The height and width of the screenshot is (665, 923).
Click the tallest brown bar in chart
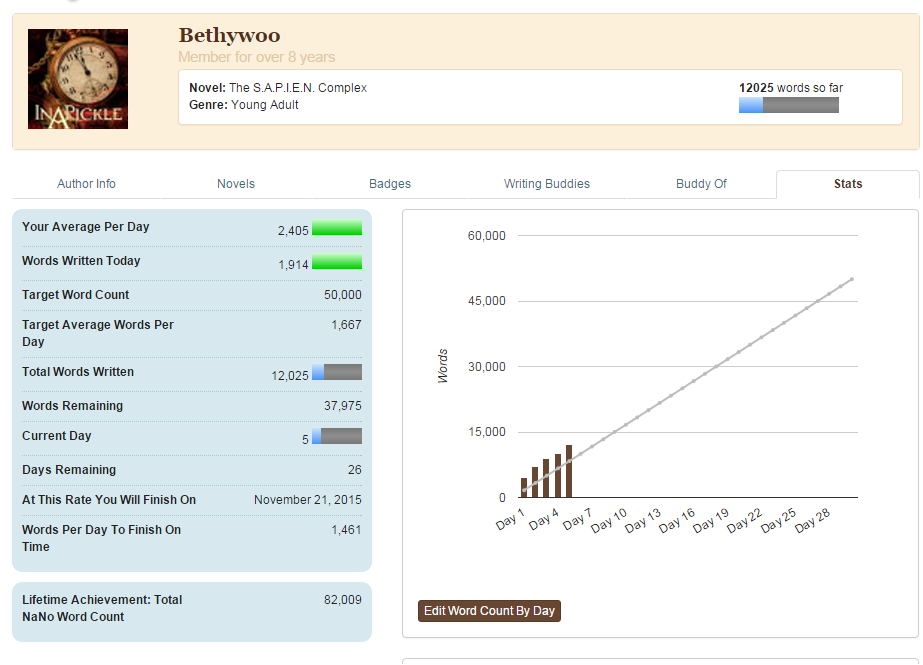[569, 472]
